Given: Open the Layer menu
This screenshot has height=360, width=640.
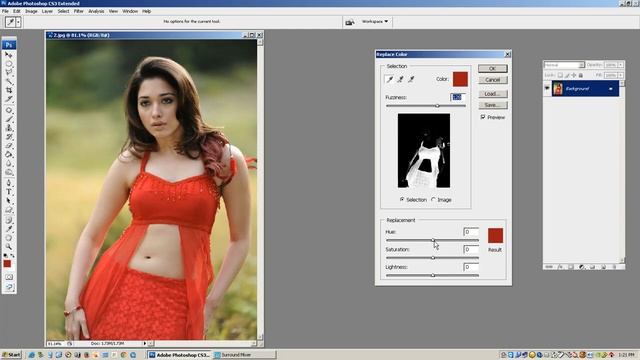Looking at the screenshot, I should [47, 11].
